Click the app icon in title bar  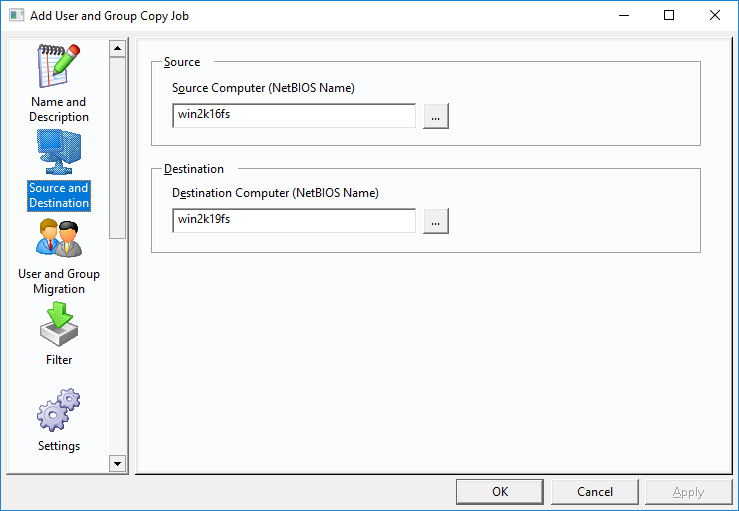pos(16,16)
